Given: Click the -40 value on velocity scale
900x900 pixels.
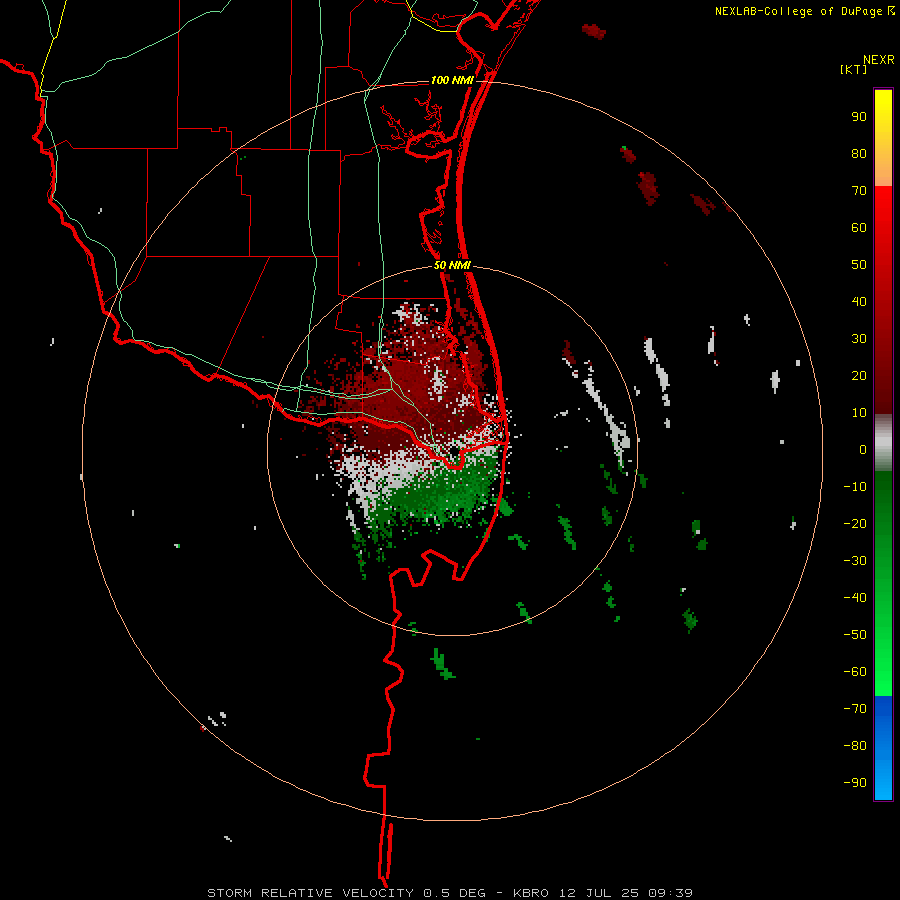Looking at the screenshot, I should 855,598.
